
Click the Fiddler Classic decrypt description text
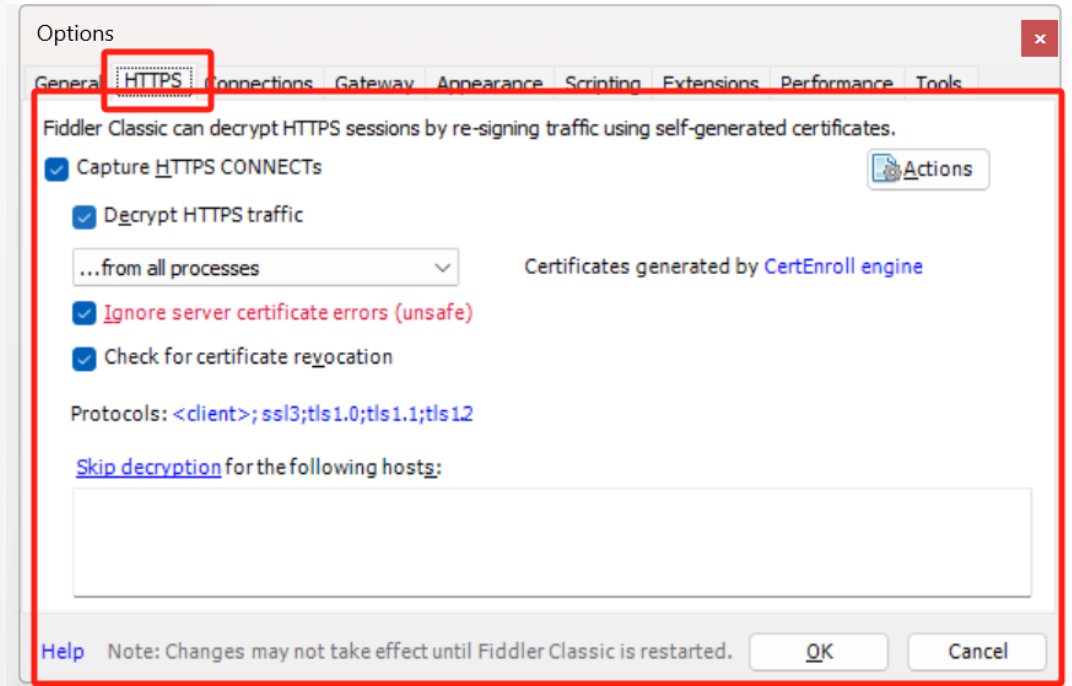(469, 128)
